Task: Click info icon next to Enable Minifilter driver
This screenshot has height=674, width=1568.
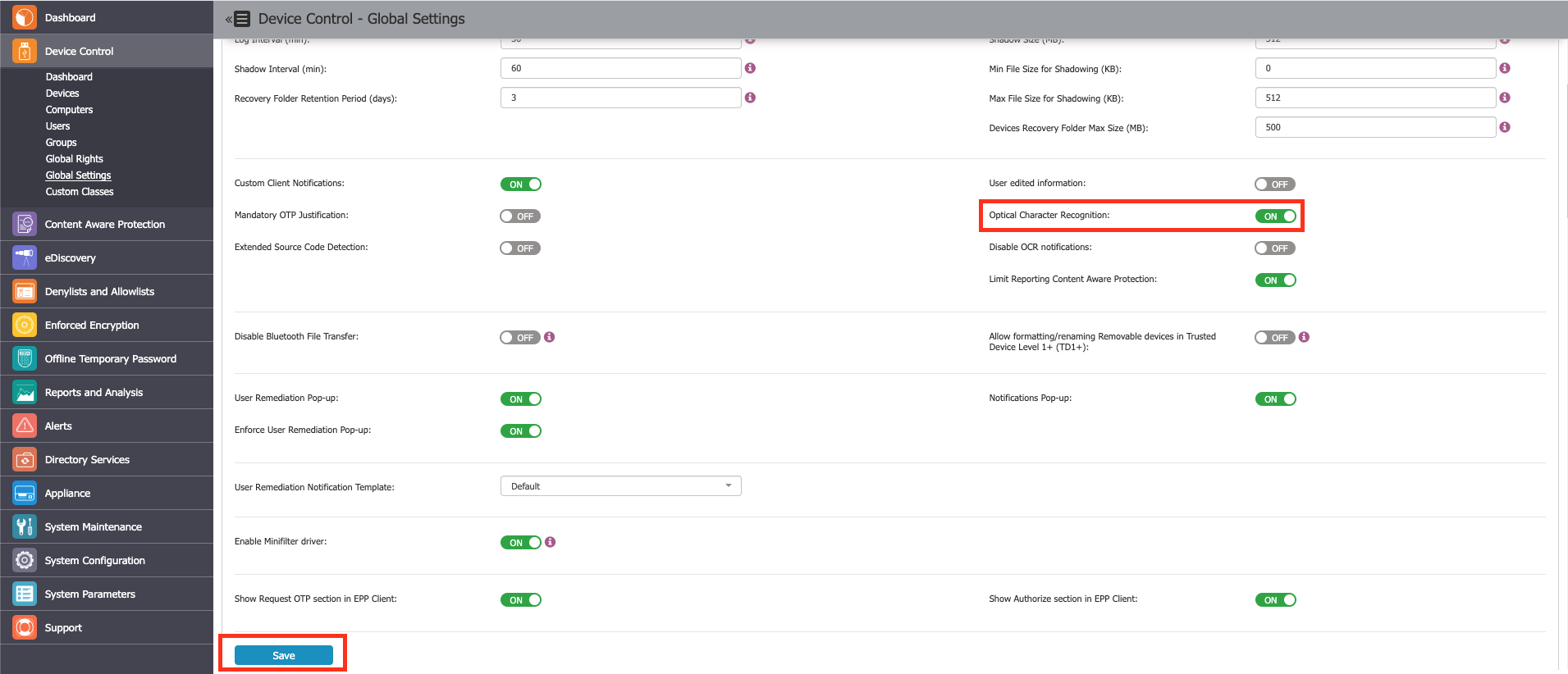Action: point(551,542)
